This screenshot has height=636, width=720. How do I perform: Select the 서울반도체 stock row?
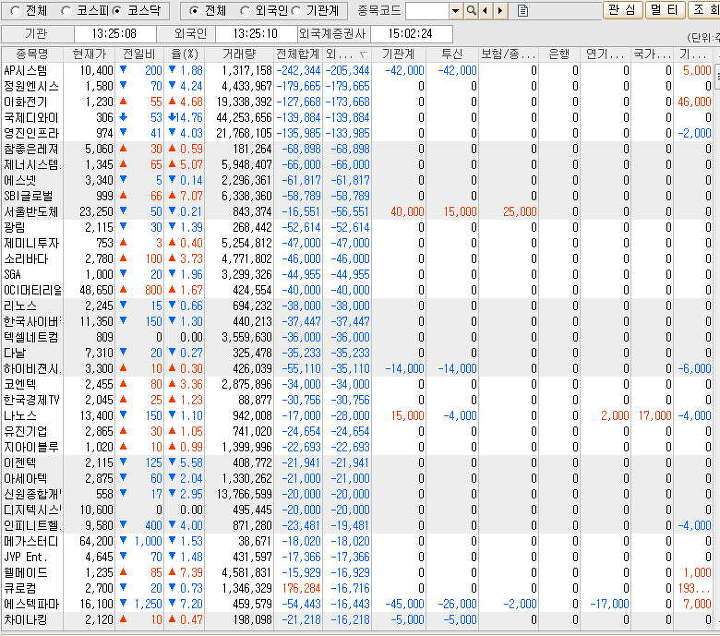click(x=358, y=212)
